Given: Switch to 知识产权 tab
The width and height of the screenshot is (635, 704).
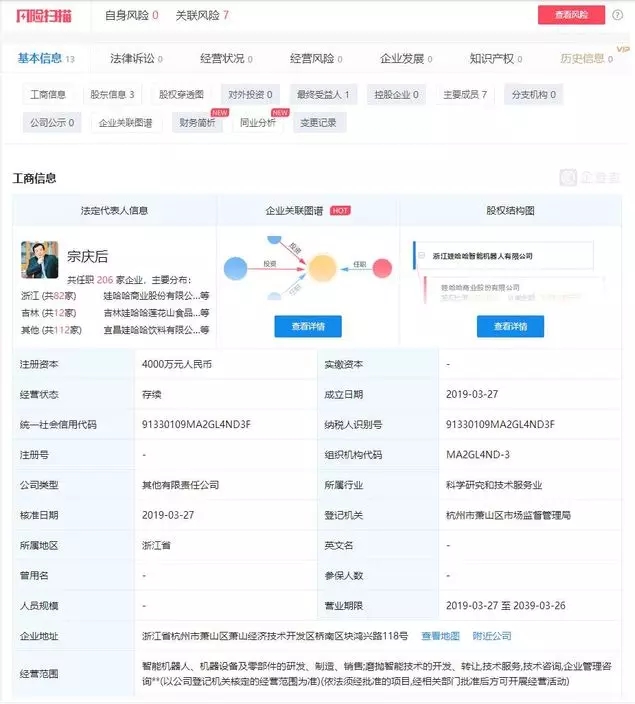Looking at the screenshot, I should pos(495,58).
